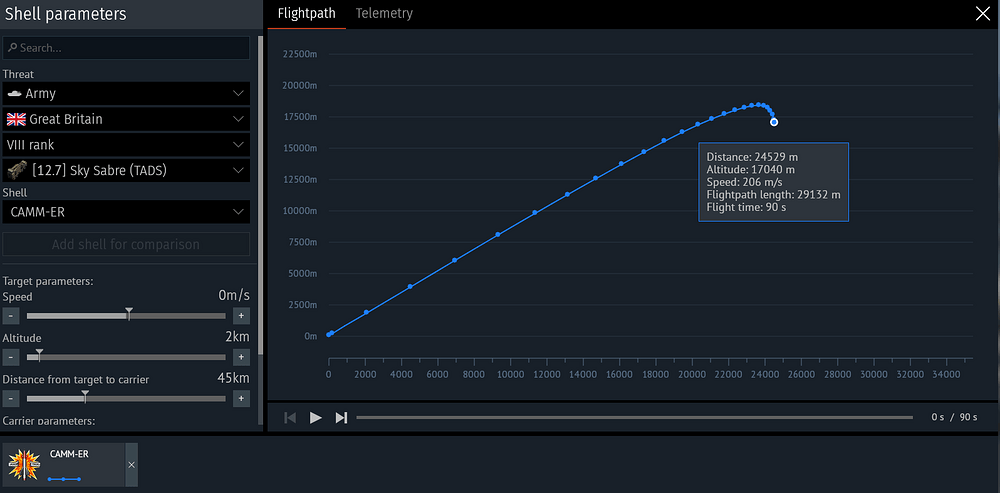Remove CAMM-ER from the comparison list
This screenshot has height=493, width=1000.
click(x=131, y=465)
